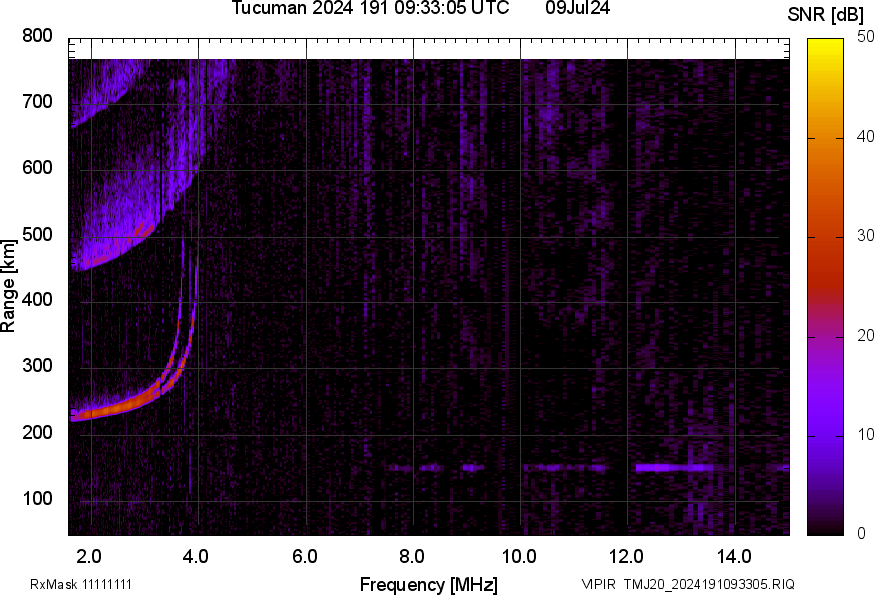The width and height of the screenshot is (874, 595).
Task: Click the SNR color scale bar
Action: [x=825, y=287]
